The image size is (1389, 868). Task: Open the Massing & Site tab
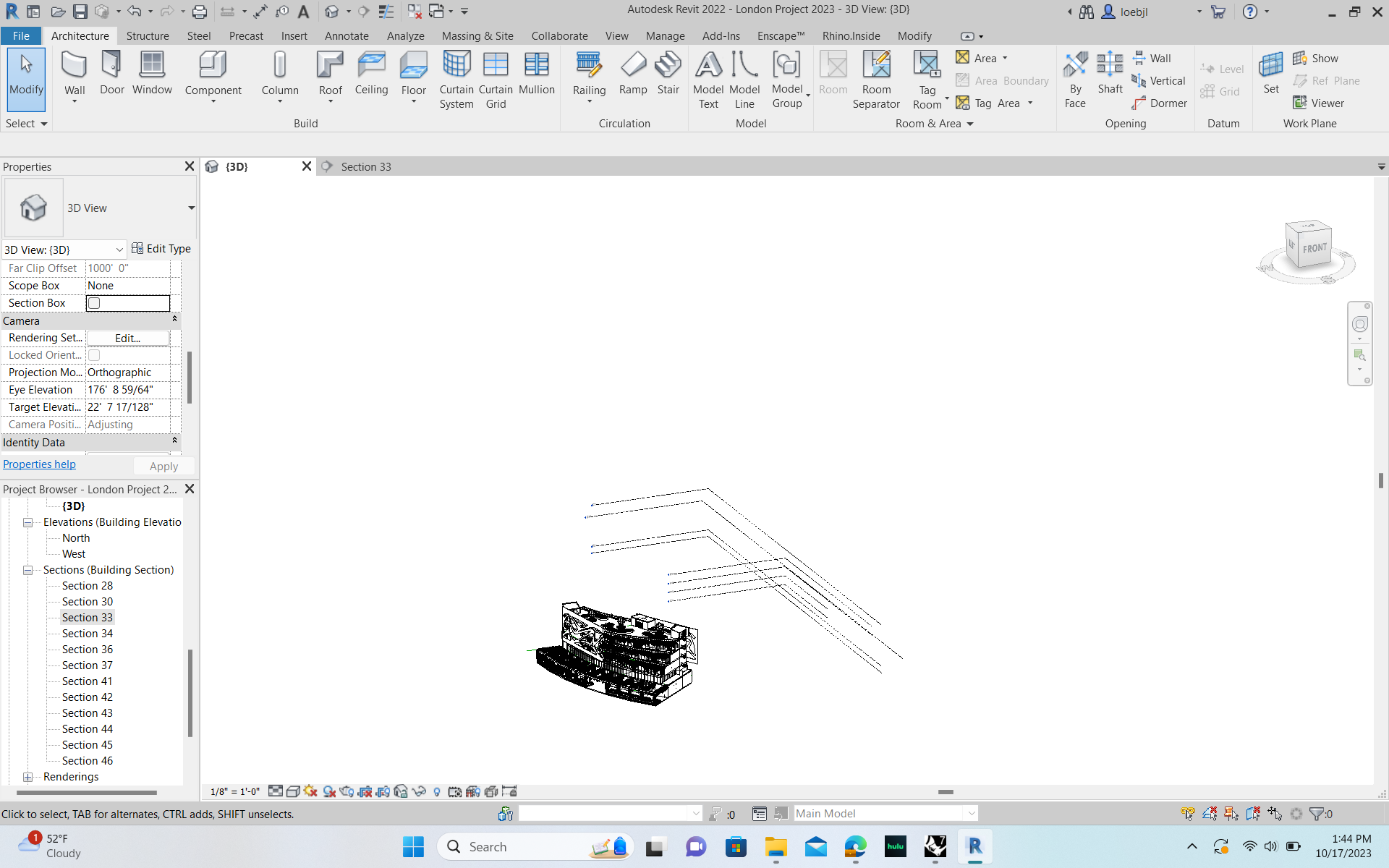[x=477, y=35]
